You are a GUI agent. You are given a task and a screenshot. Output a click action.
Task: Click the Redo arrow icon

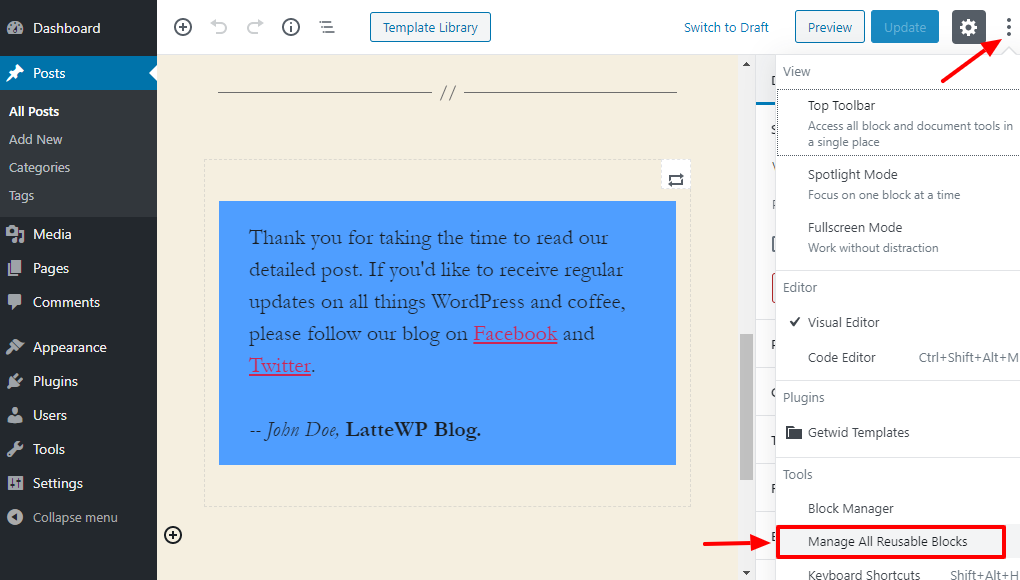[x=255, y=27]
